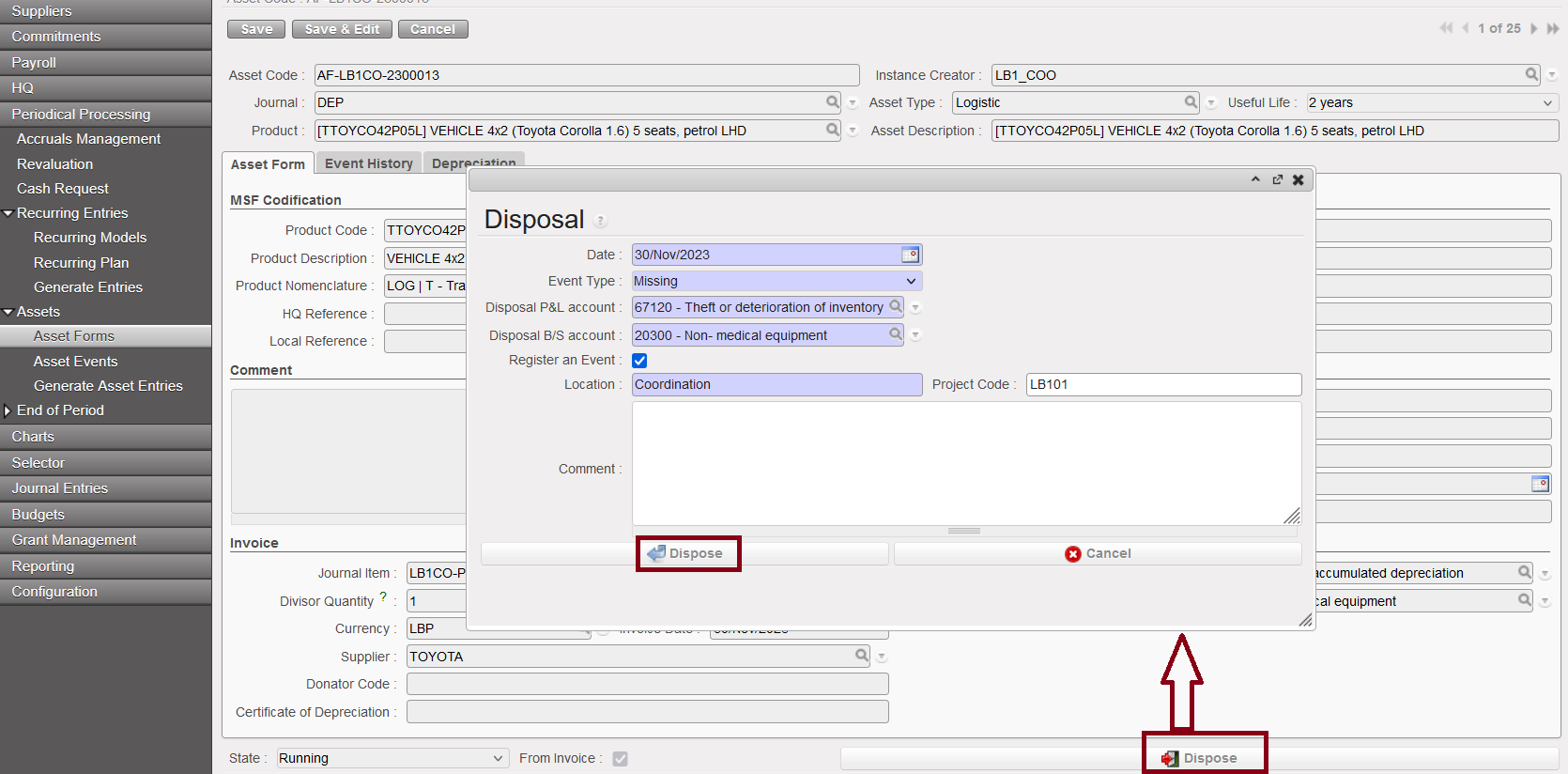
Task: Collapse the Recurring Entries tree
Action: [x=8, y=213]
